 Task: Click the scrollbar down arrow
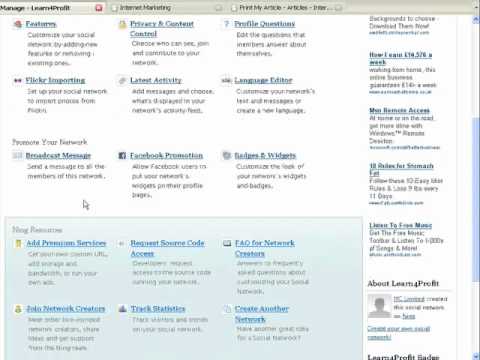pyautogui.click(x=476, y=356)
